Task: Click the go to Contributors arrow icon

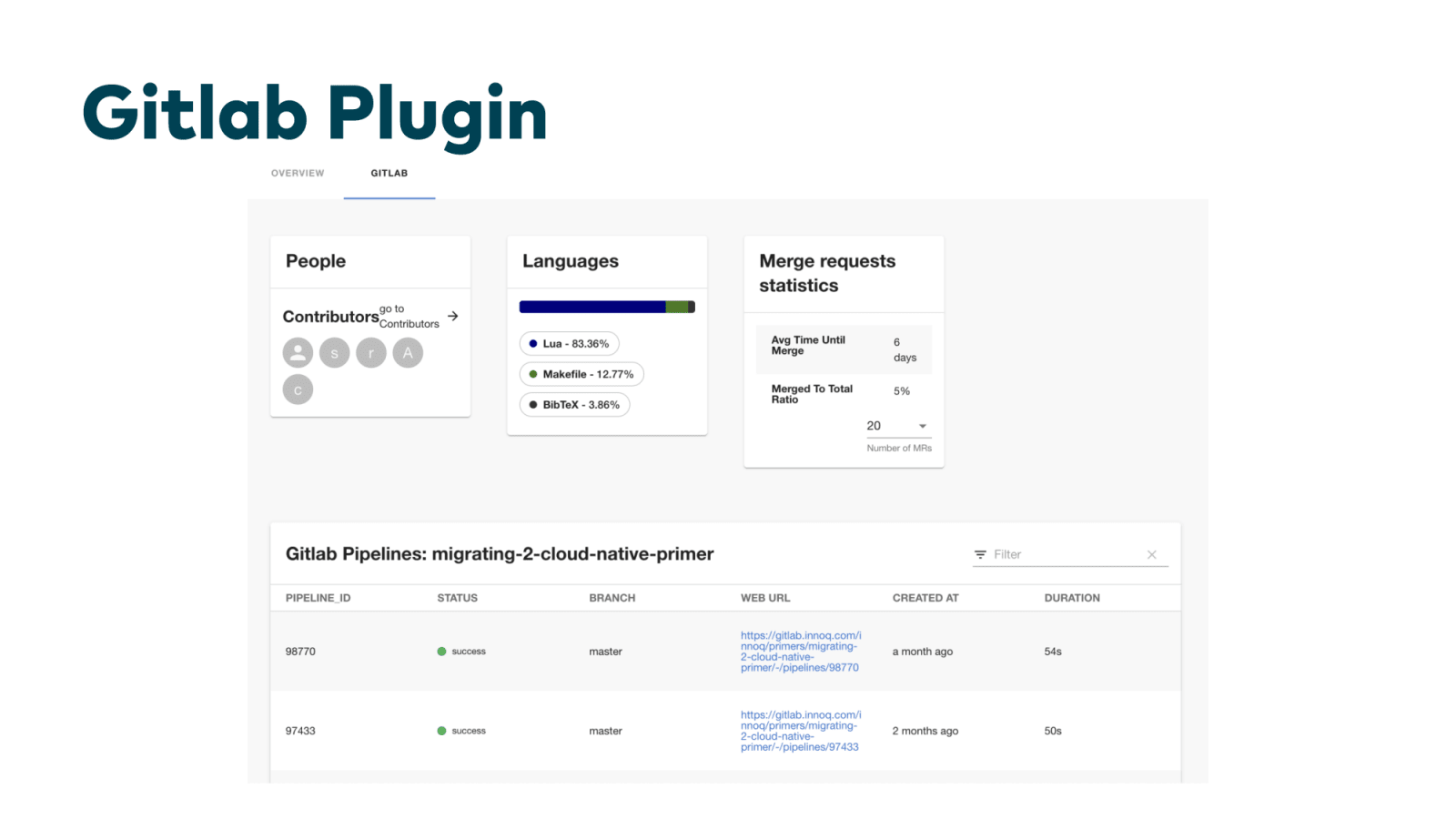Action: [453, 316]
